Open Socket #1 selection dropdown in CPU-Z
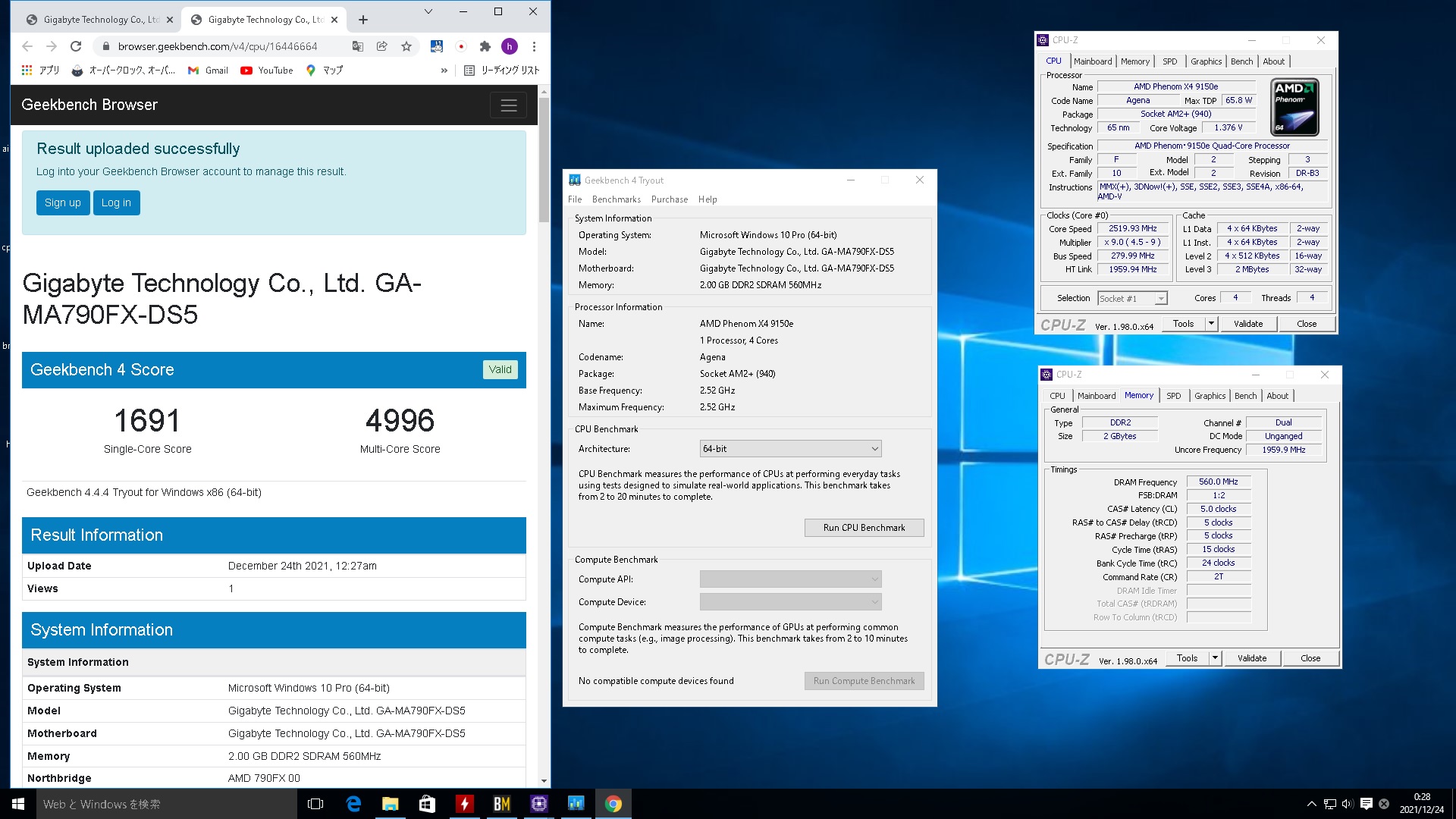 [1133, 299]
